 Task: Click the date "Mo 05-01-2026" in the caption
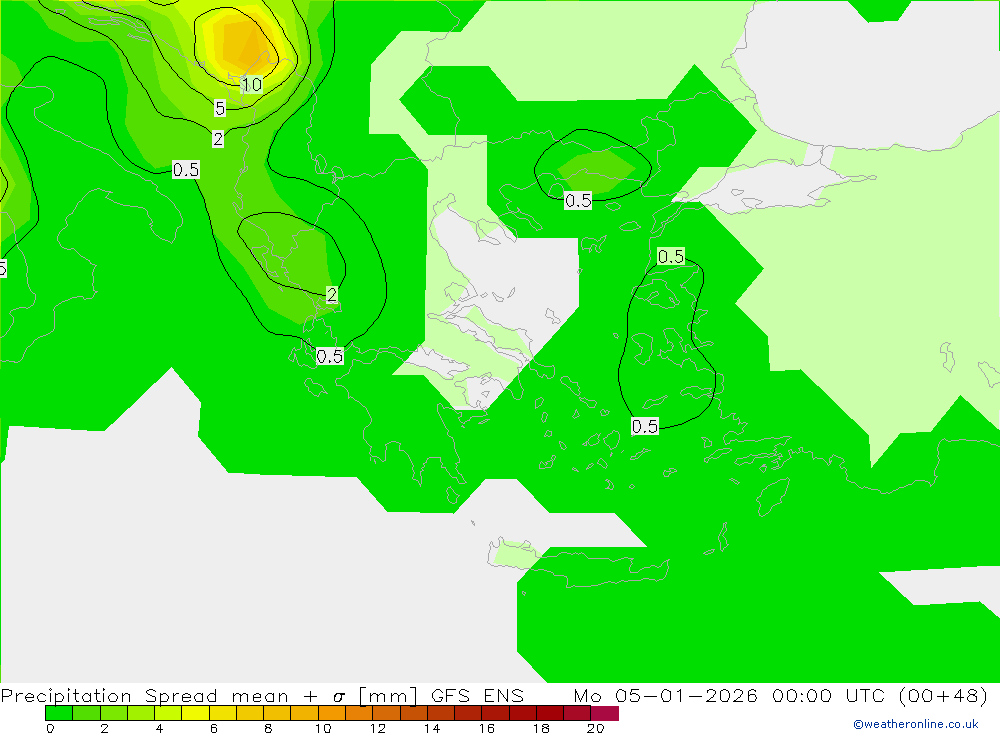coord(665,696)
